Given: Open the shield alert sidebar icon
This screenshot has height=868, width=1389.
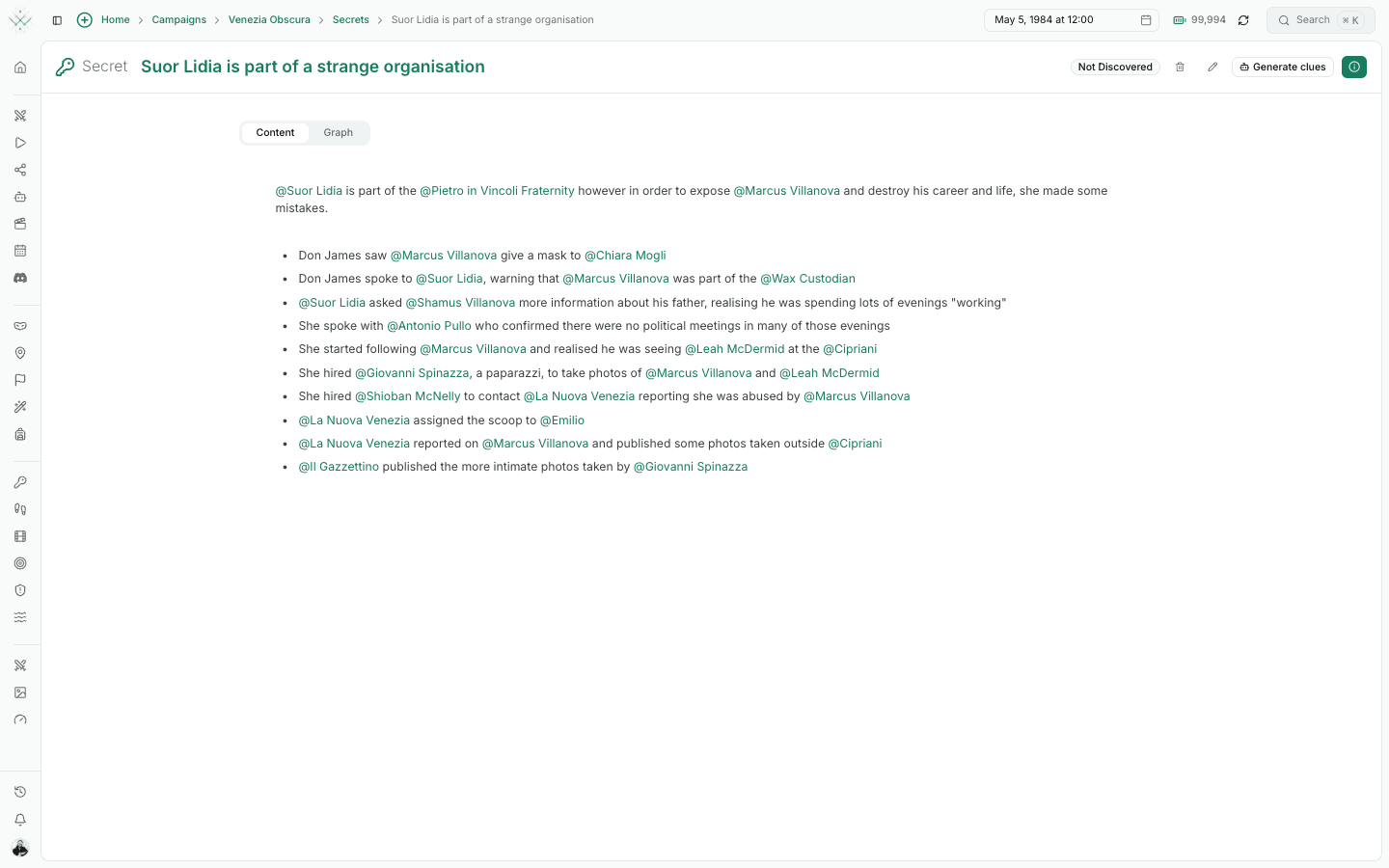Looking at the screenshot, I should click(x=20, y=590).
